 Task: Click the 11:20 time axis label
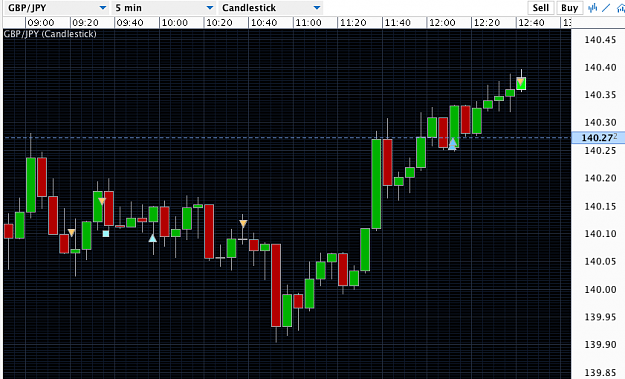click(353, 23)
